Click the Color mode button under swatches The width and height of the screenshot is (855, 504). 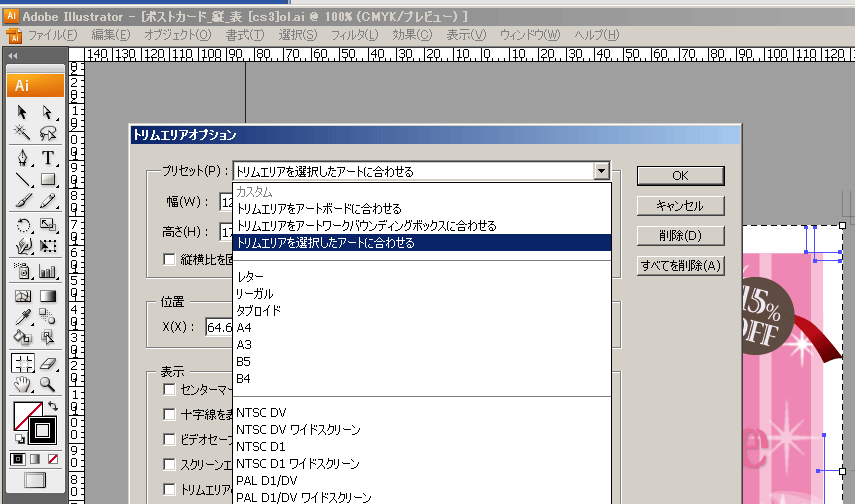(x=17, y=459)
